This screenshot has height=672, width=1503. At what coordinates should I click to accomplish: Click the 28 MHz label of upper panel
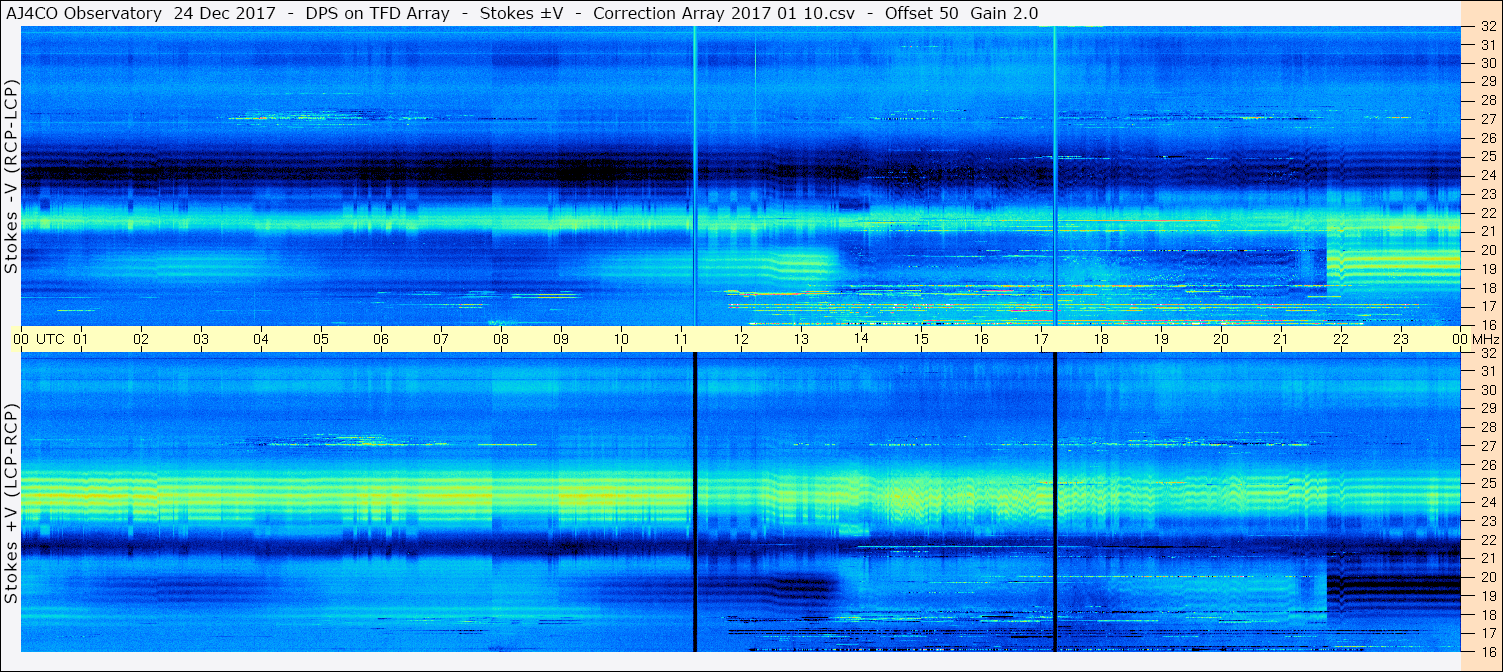tap(1488, 100)
